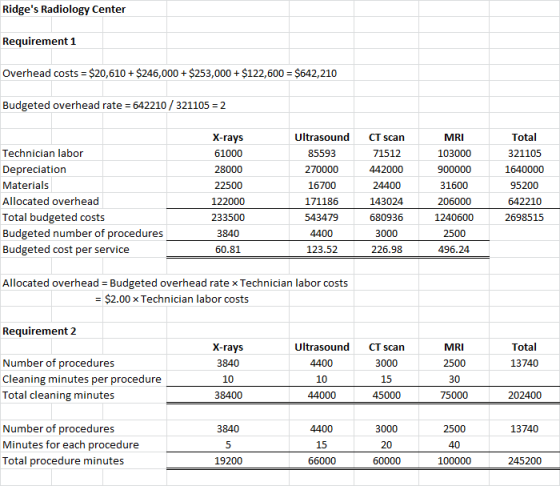
Task: Click X-rays total procedure minutes 19200
Action: pyautogui.click(x=228, y=461)
